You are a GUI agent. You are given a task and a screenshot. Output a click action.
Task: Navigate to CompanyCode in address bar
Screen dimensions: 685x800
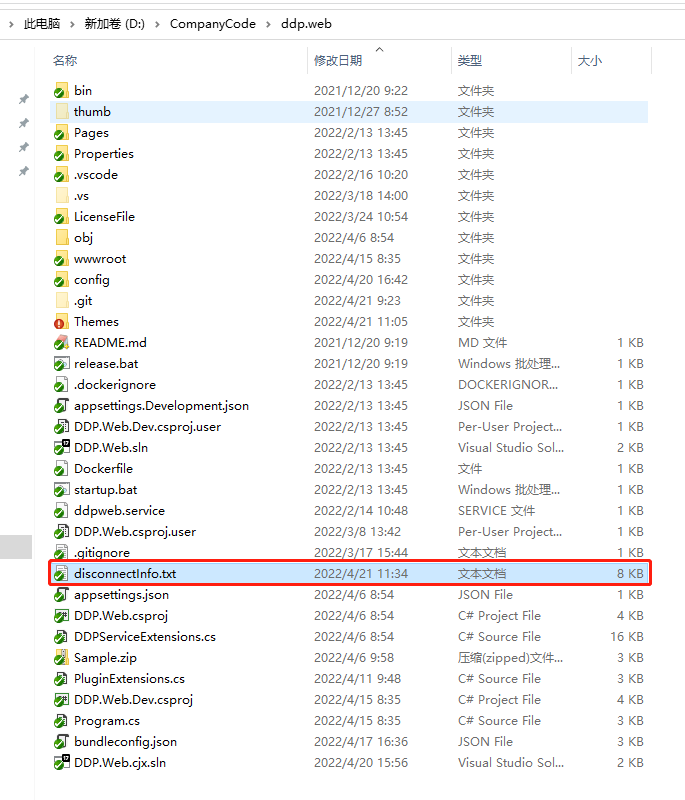click(212, 23)
